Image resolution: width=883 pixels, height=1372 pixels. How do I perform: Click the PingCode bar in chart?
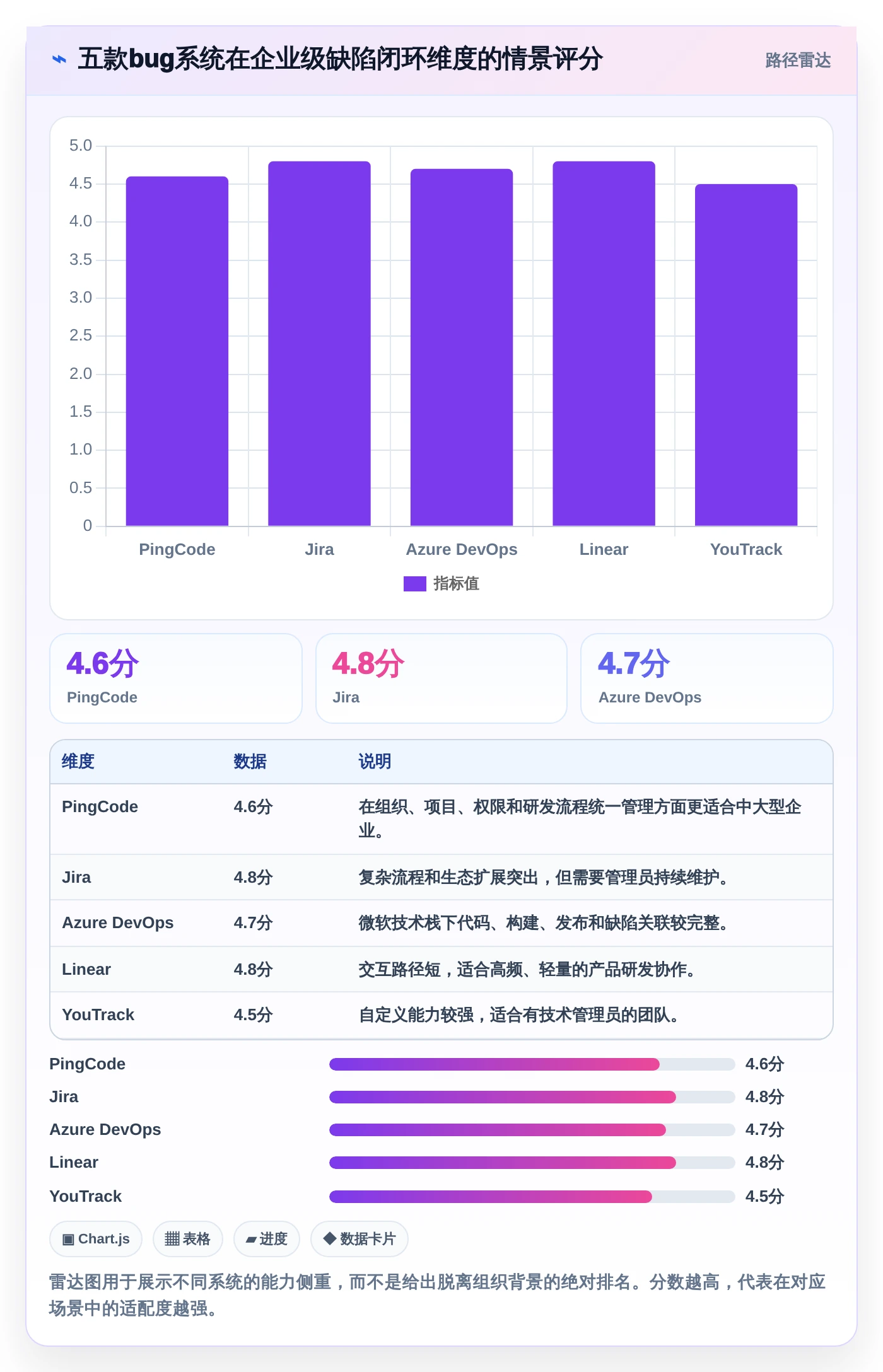tap(177, 351)
